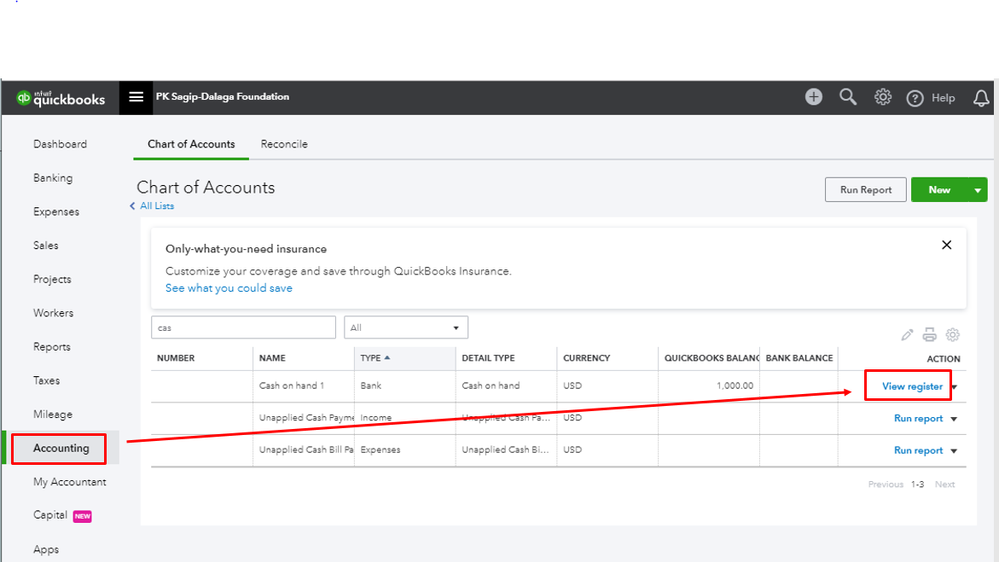The width and height of the screenshot is (999, 562).
Task: Open the search magnifier icon
Action: [848, 97]
